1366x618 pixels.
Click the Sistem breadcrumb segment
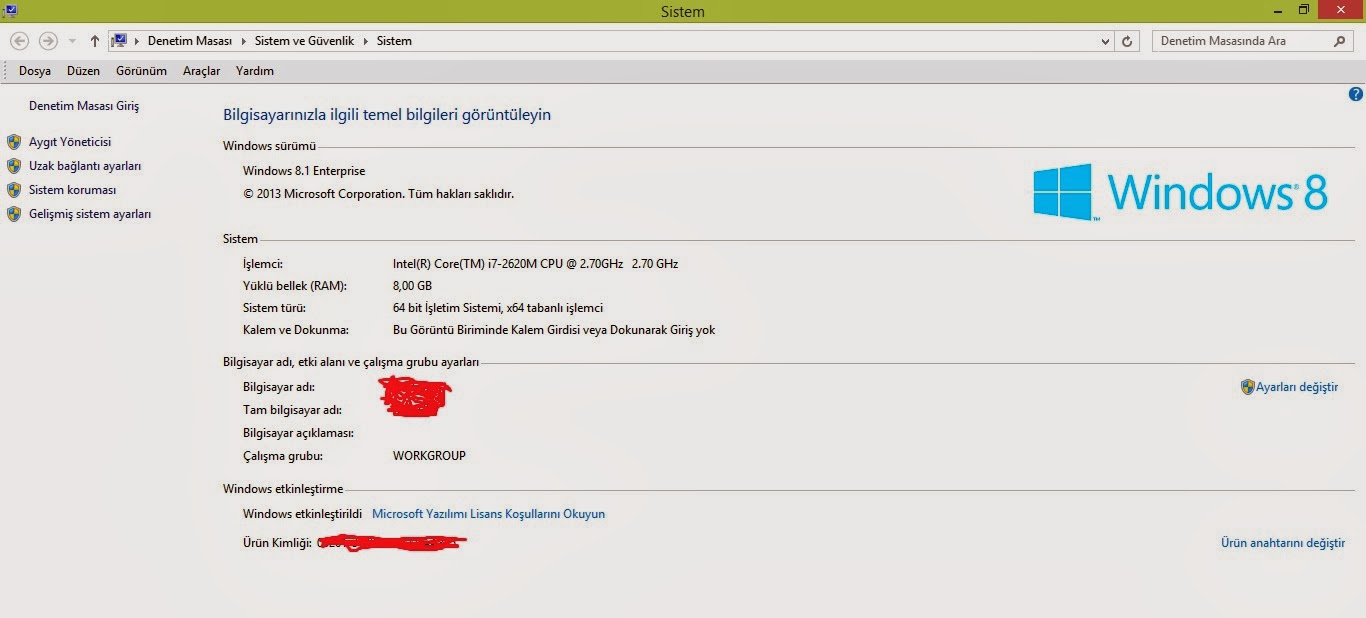tap(394, 41)
